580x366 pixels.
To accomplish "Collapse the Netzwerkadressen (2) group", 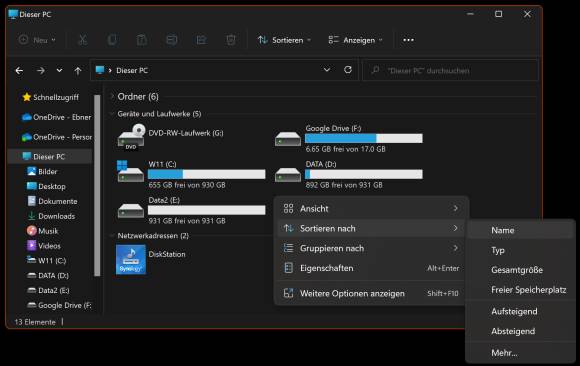I will click(112, 235).
